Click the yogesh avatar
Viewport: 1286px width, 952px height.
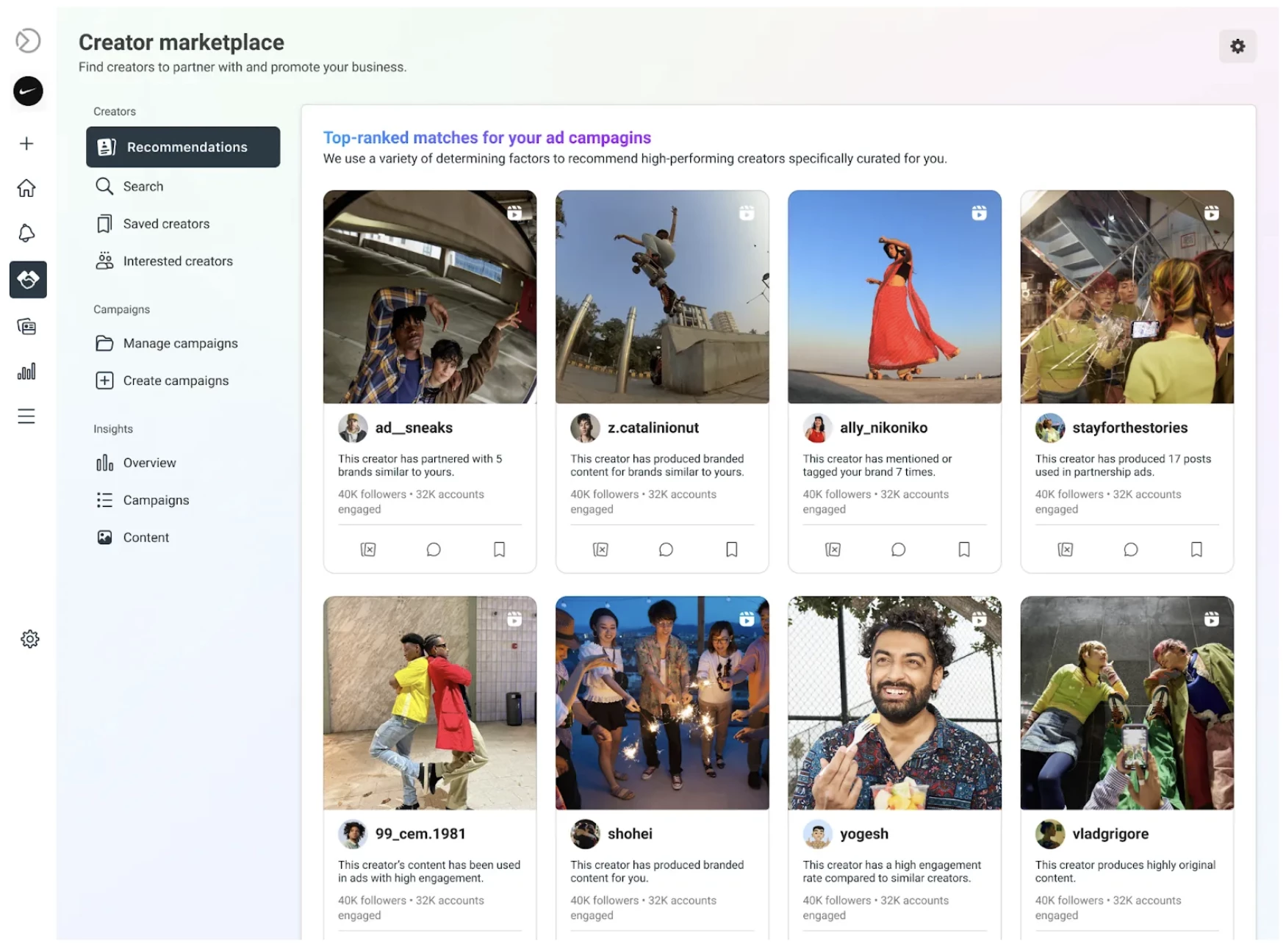pos(817,834)
